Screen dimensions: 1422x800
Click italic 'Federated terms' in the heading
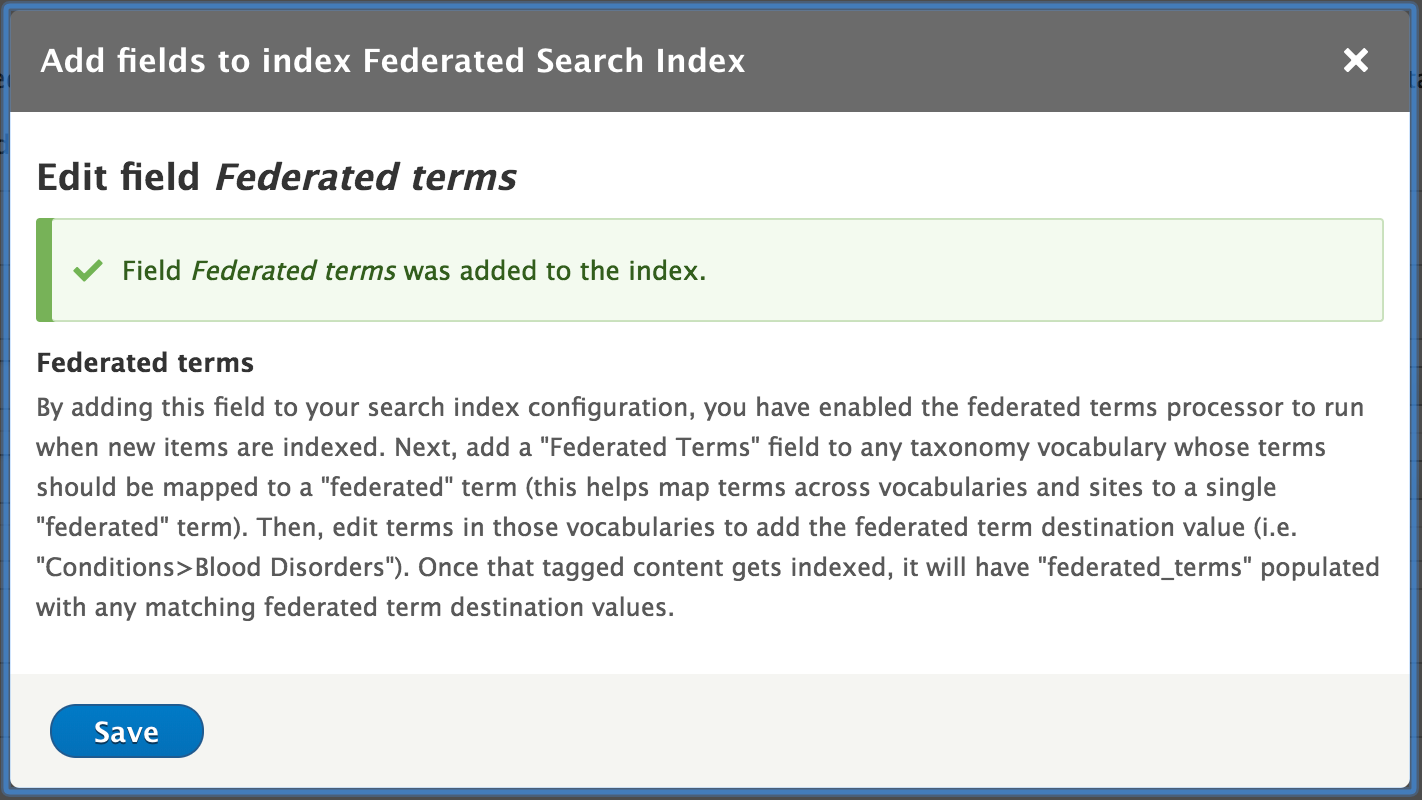pos(366,177)
